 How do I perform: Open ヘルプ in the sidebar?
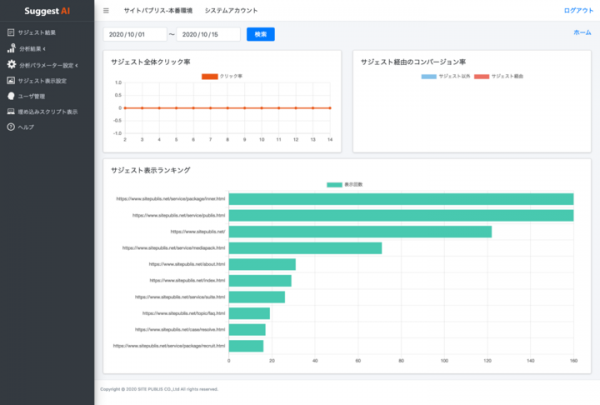click(x=26, y=127)
